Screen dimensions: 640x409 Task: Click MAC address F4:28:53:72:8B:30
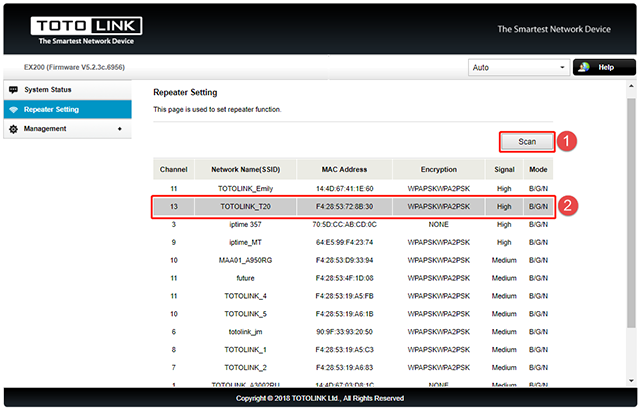[x=344, y=207]
